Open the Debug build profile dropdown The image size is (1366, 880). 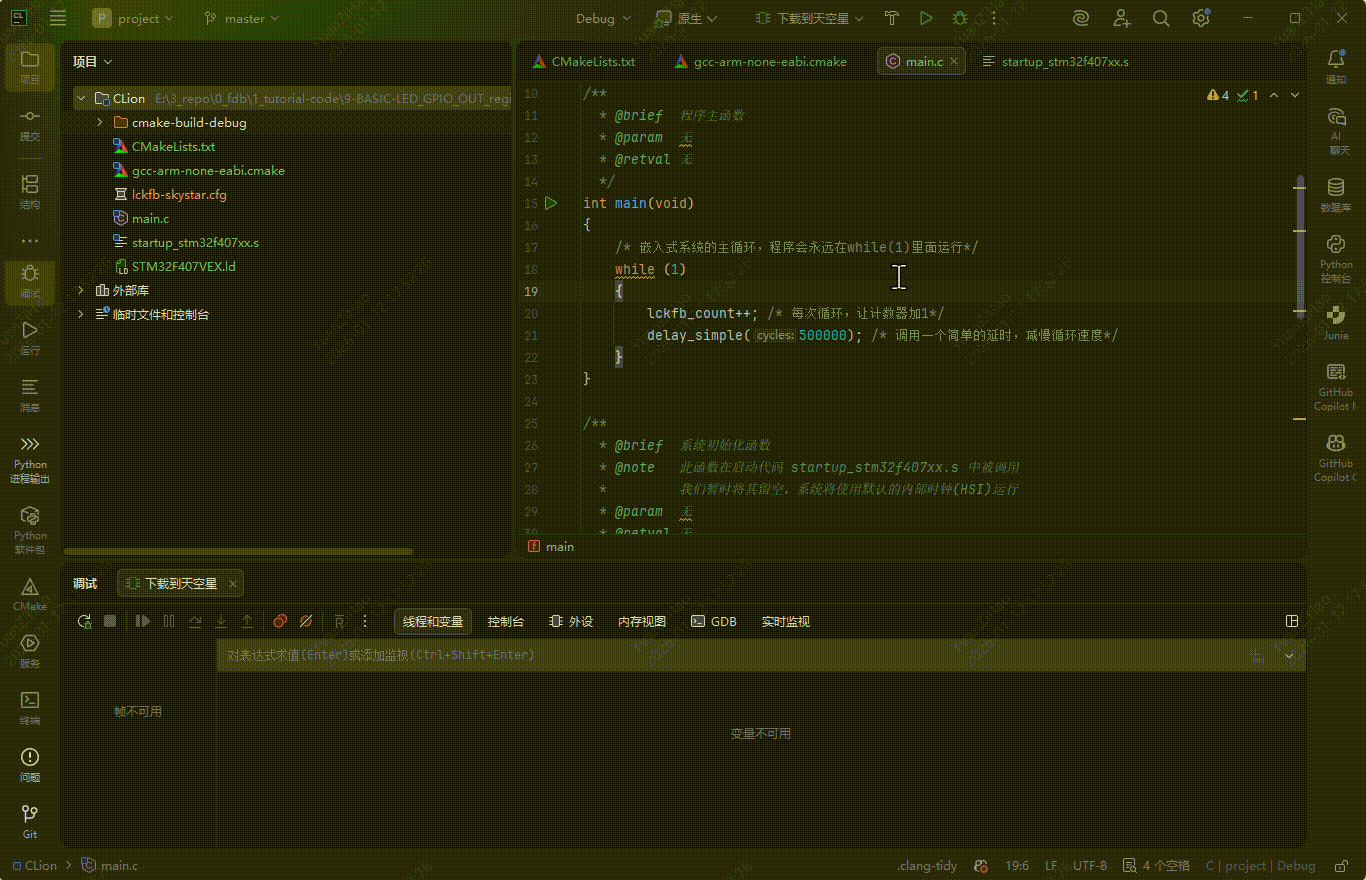click(602, 18)
